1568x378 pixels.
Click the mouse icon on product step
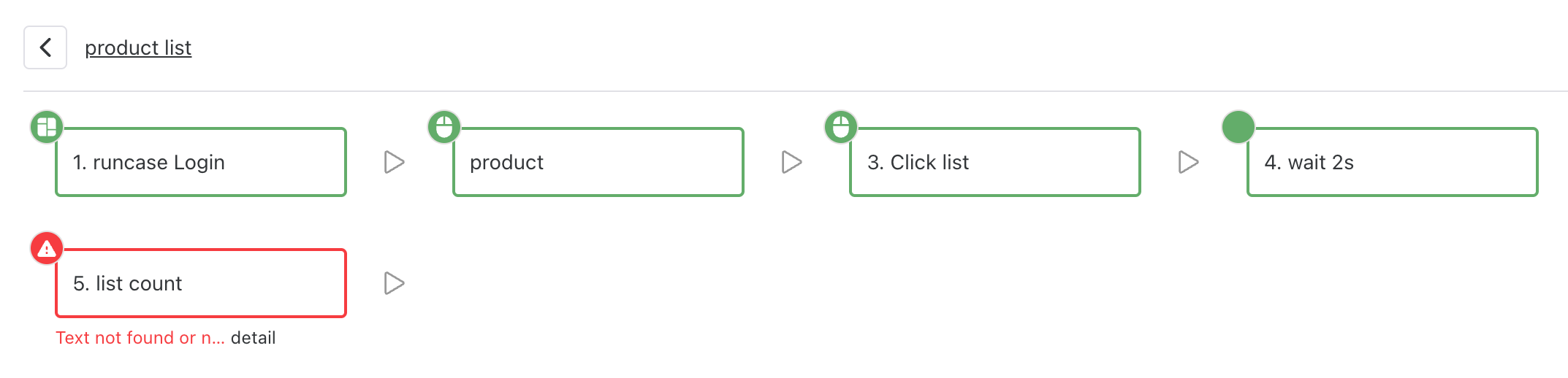click(444, 127)
